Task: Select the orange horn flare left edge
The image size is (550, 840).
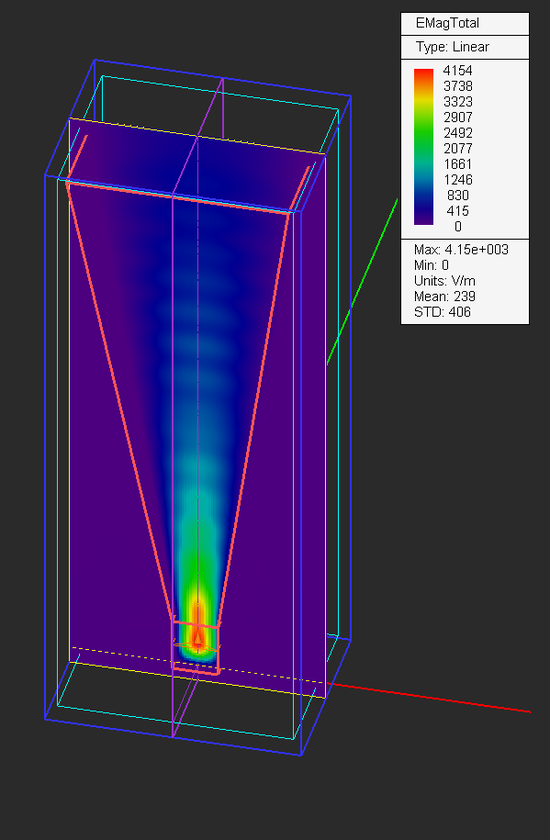Action: click(119, 402)
